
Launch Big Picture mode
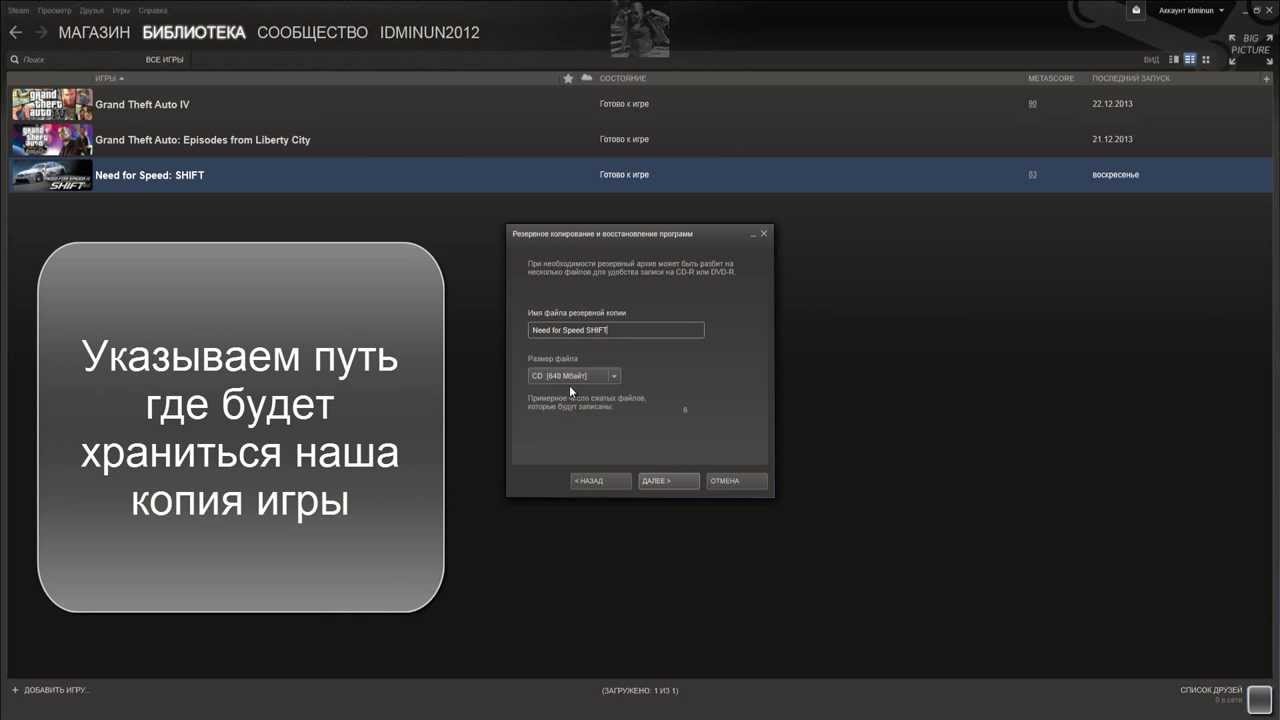click(x=1250, y=49)
